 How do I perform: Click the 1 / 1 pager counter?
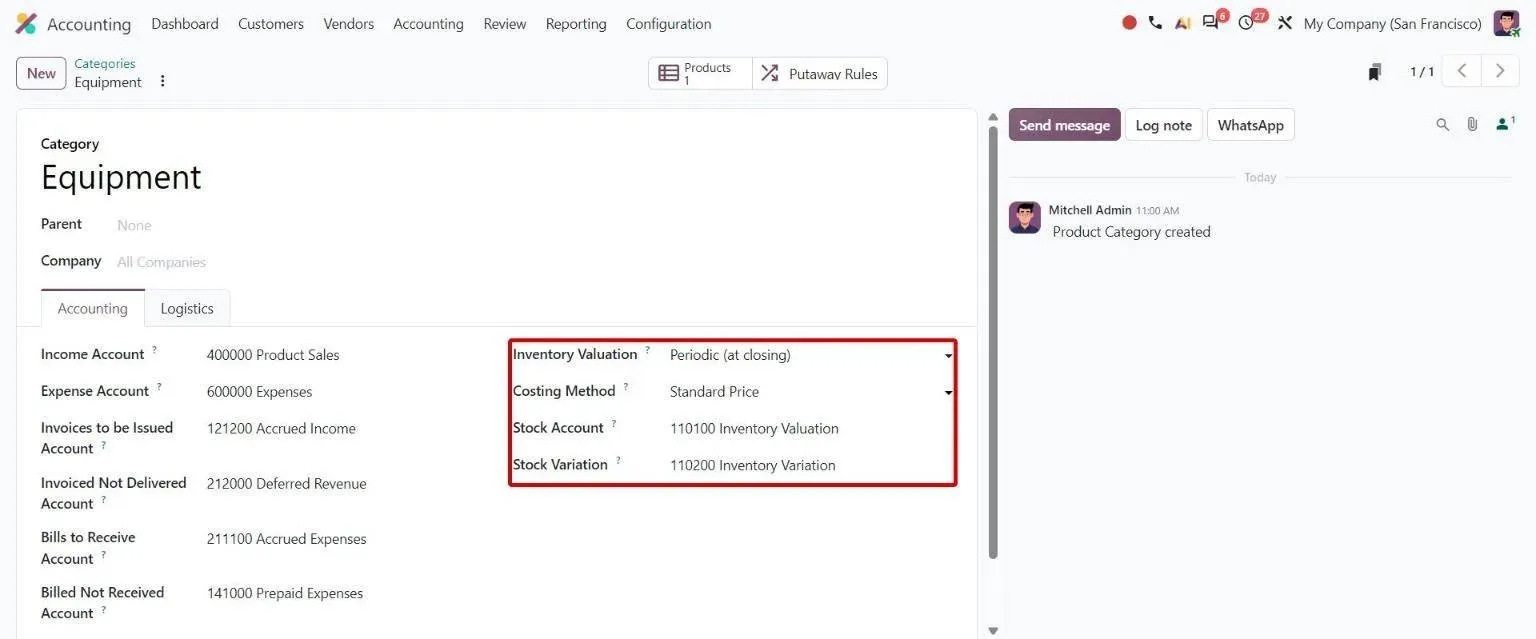pyautogui.click(x=1422, y=72)
